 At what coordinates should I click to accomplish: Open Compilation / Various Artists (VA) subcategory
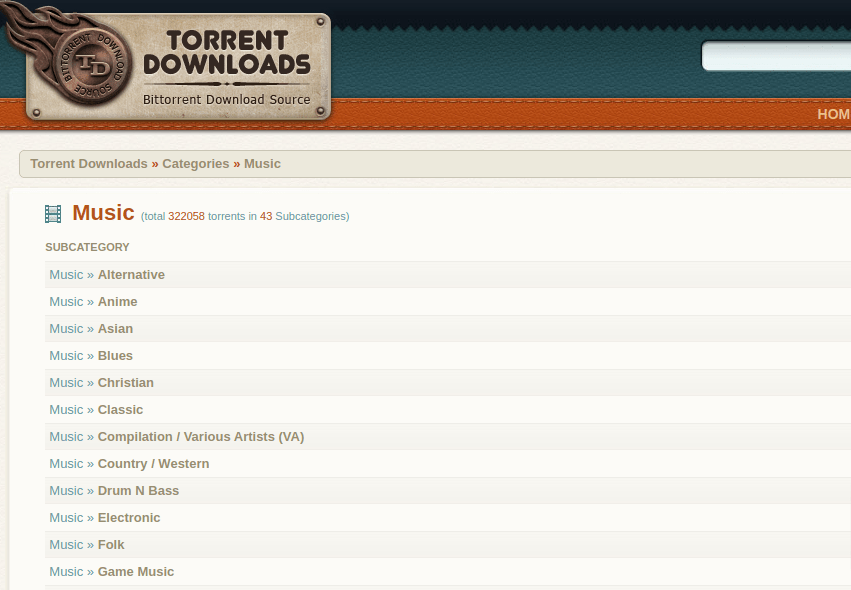[x=200, y=437]
